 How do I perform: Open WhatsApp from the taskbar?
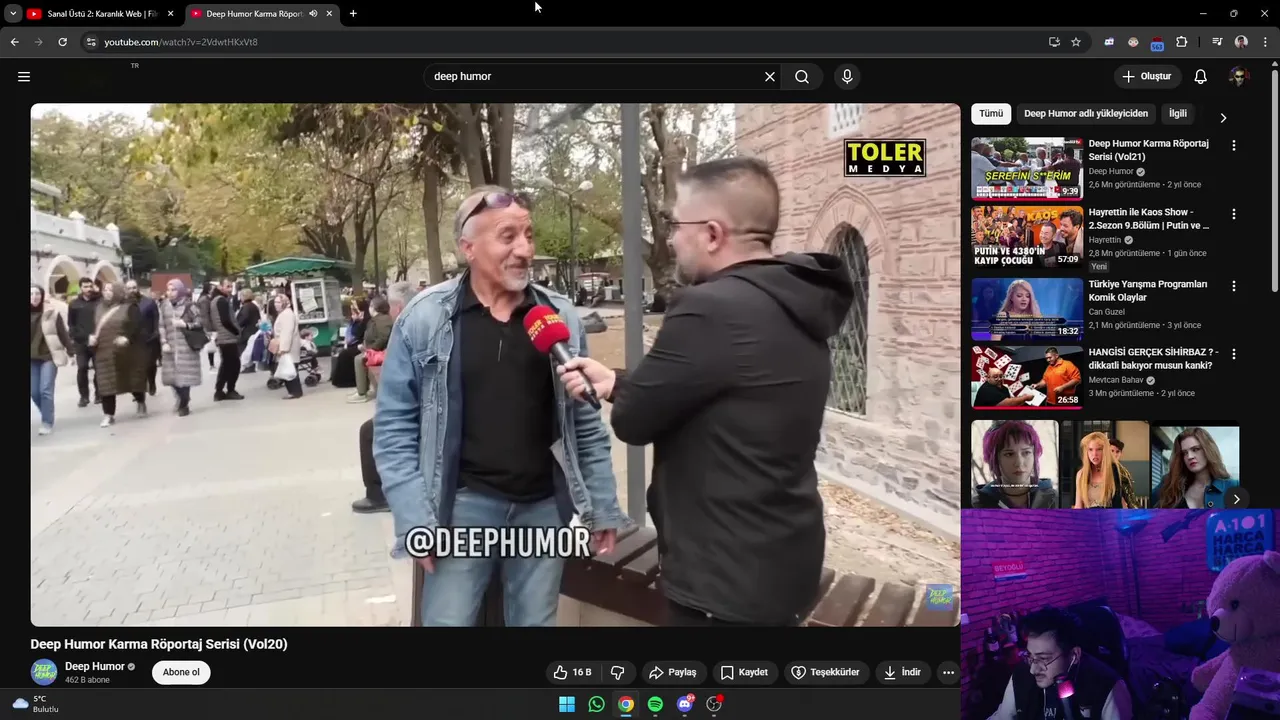[x=596, y=704]
